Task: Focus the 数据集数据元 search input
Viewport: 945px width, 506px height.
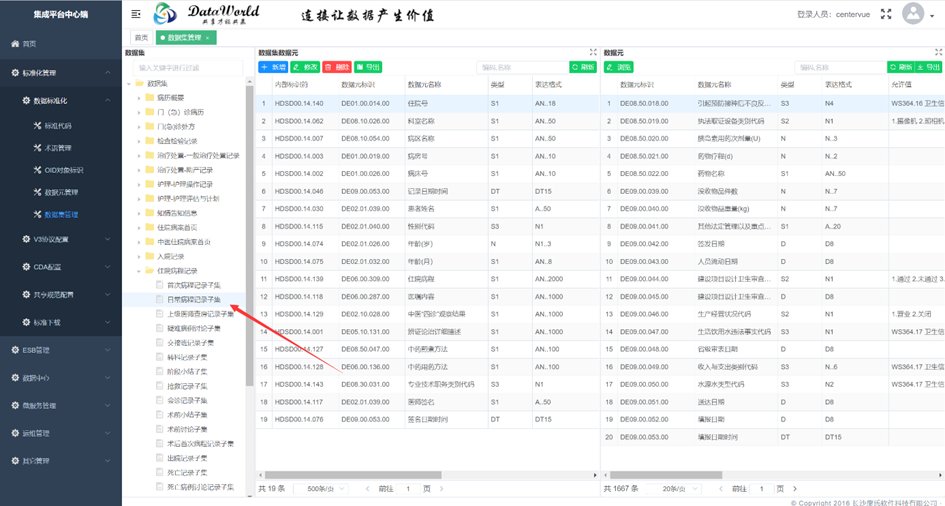Action: click(x=523, y=67)
